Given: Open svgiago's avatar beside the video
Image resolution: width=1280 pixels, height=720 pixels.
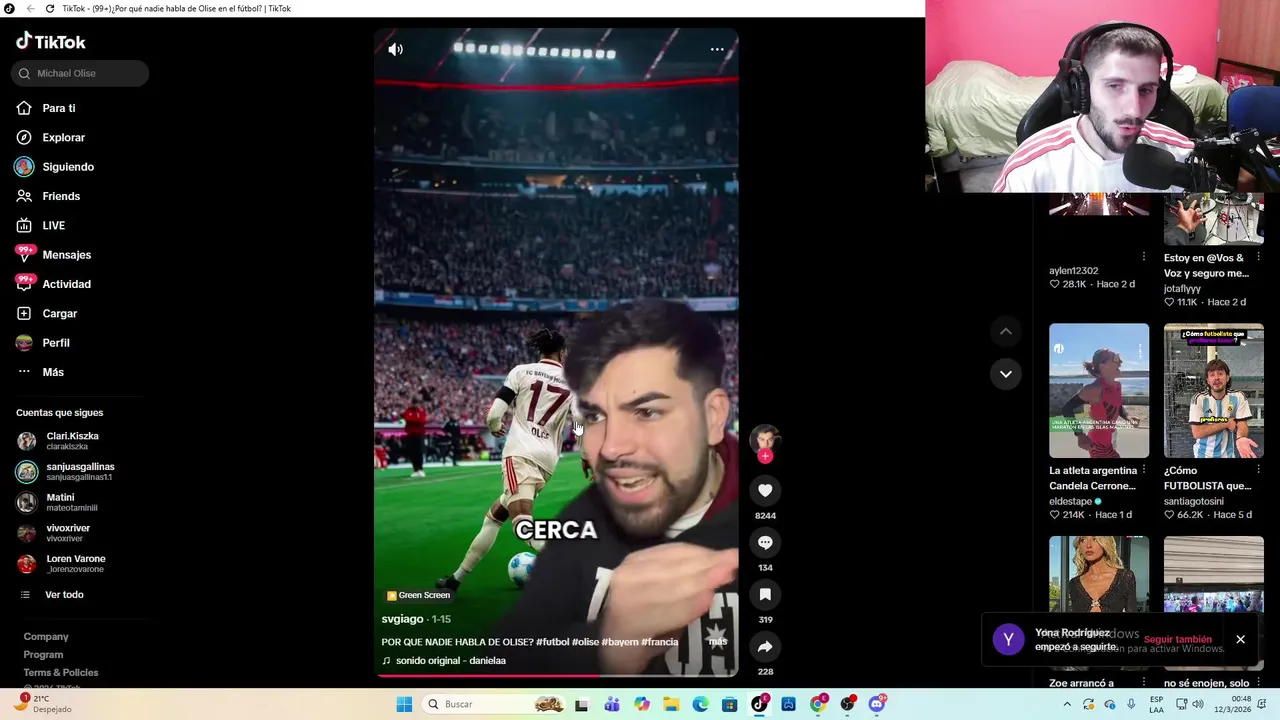Looking at the screenshot, I should tap(765, 439).
